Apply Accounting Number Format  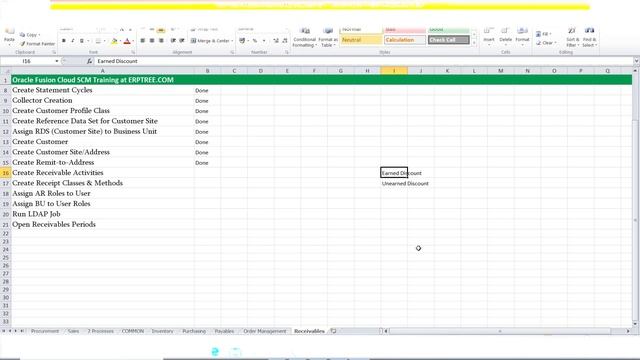point(242,41)
